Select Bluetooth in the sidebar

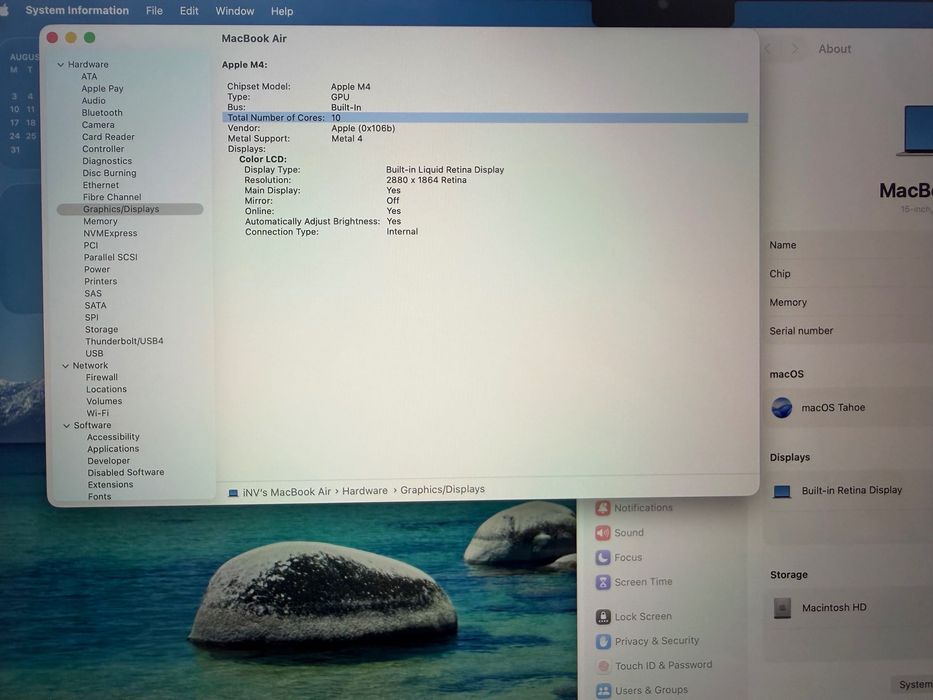point(102,112)
